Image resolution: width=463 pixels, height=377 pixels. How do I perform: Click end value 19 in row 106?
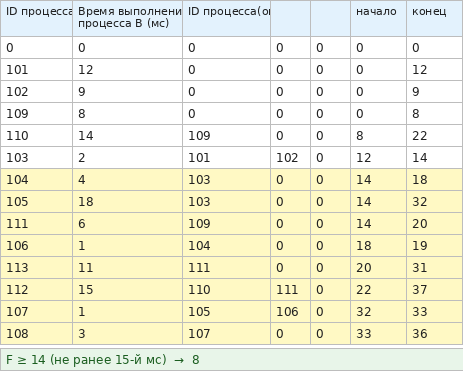(435, 246)
